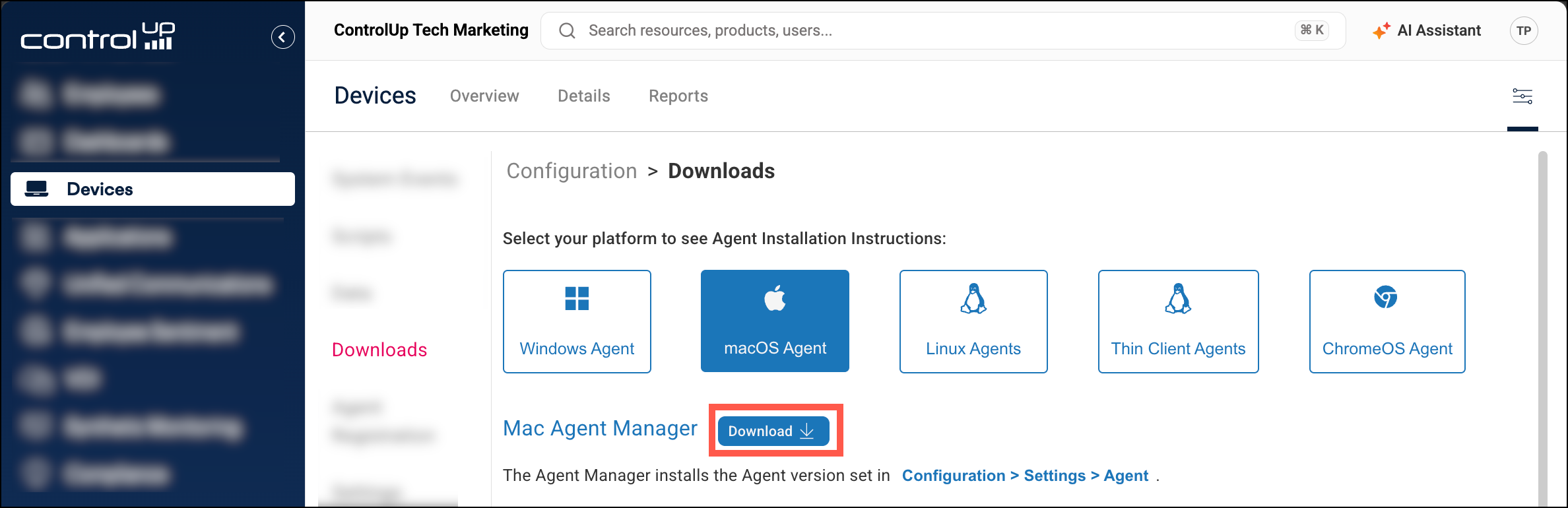Click the download arrow icon
This screenshot has height=508, width=1568.
pos(807,431)
